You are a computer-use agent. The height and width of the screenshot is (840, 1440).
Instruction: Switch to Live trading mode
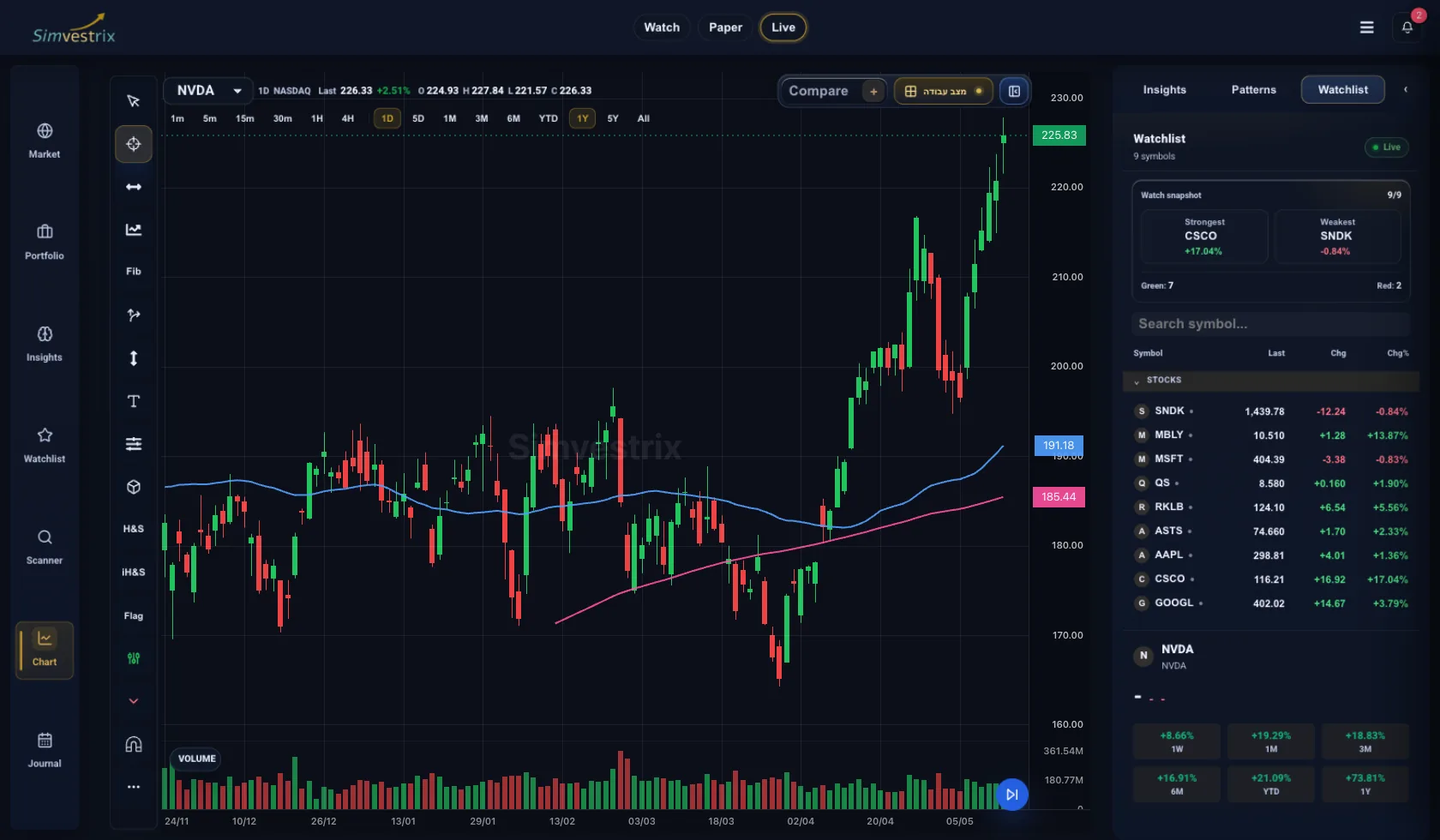click(x=783, y=27)
